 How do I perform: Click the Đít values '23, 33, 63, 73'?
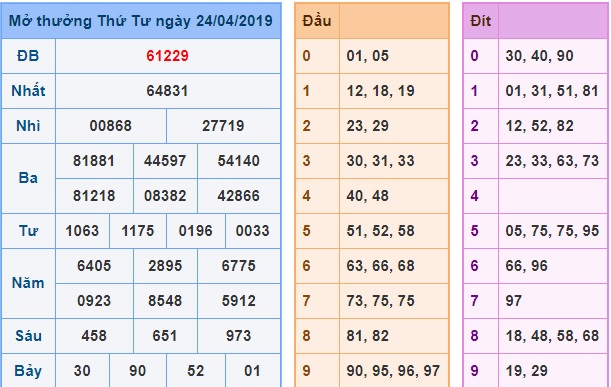[552, 161]
